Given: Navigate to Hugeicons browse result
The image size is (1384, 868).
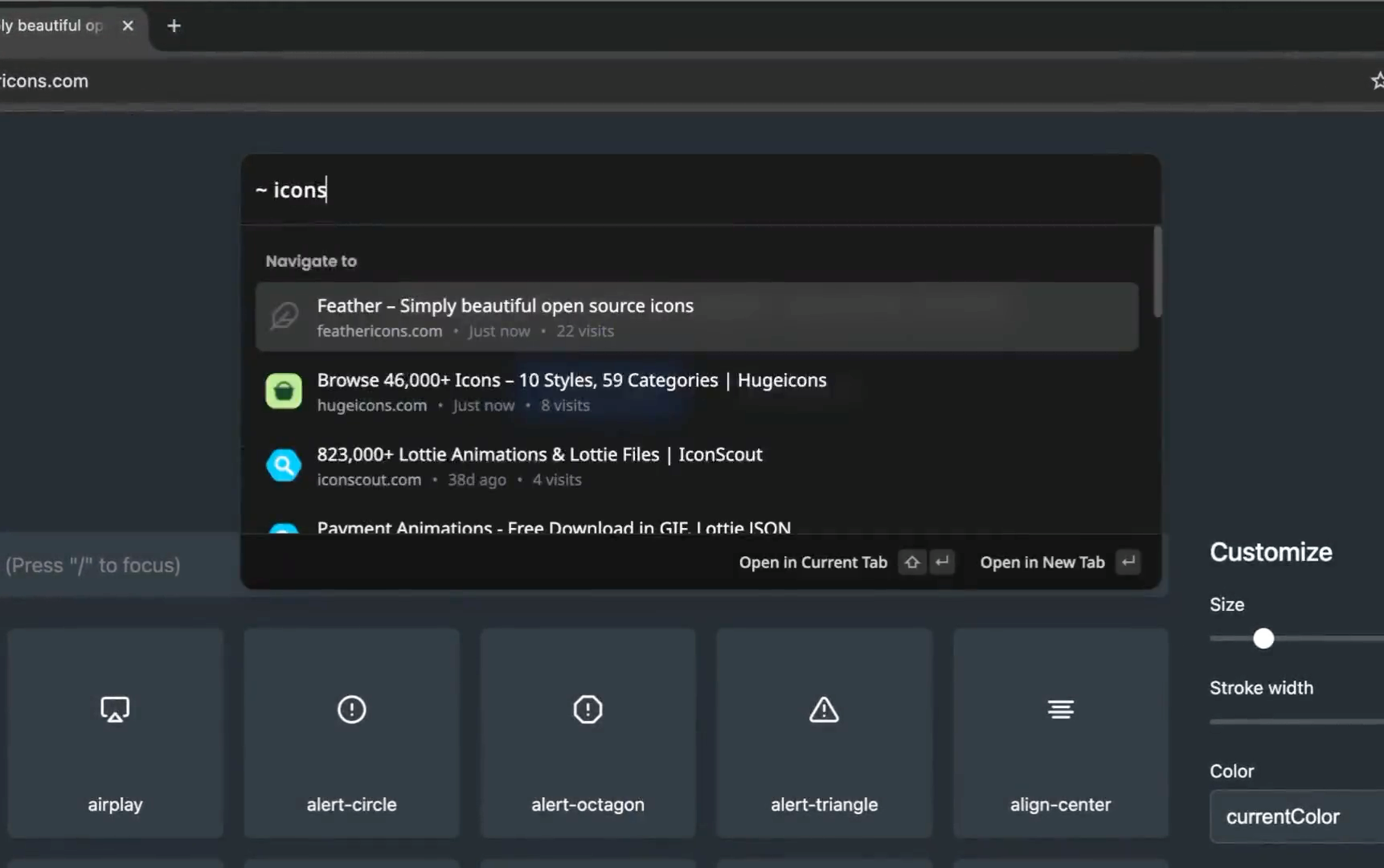Looking at the screenshot, I should pos(571,381).
